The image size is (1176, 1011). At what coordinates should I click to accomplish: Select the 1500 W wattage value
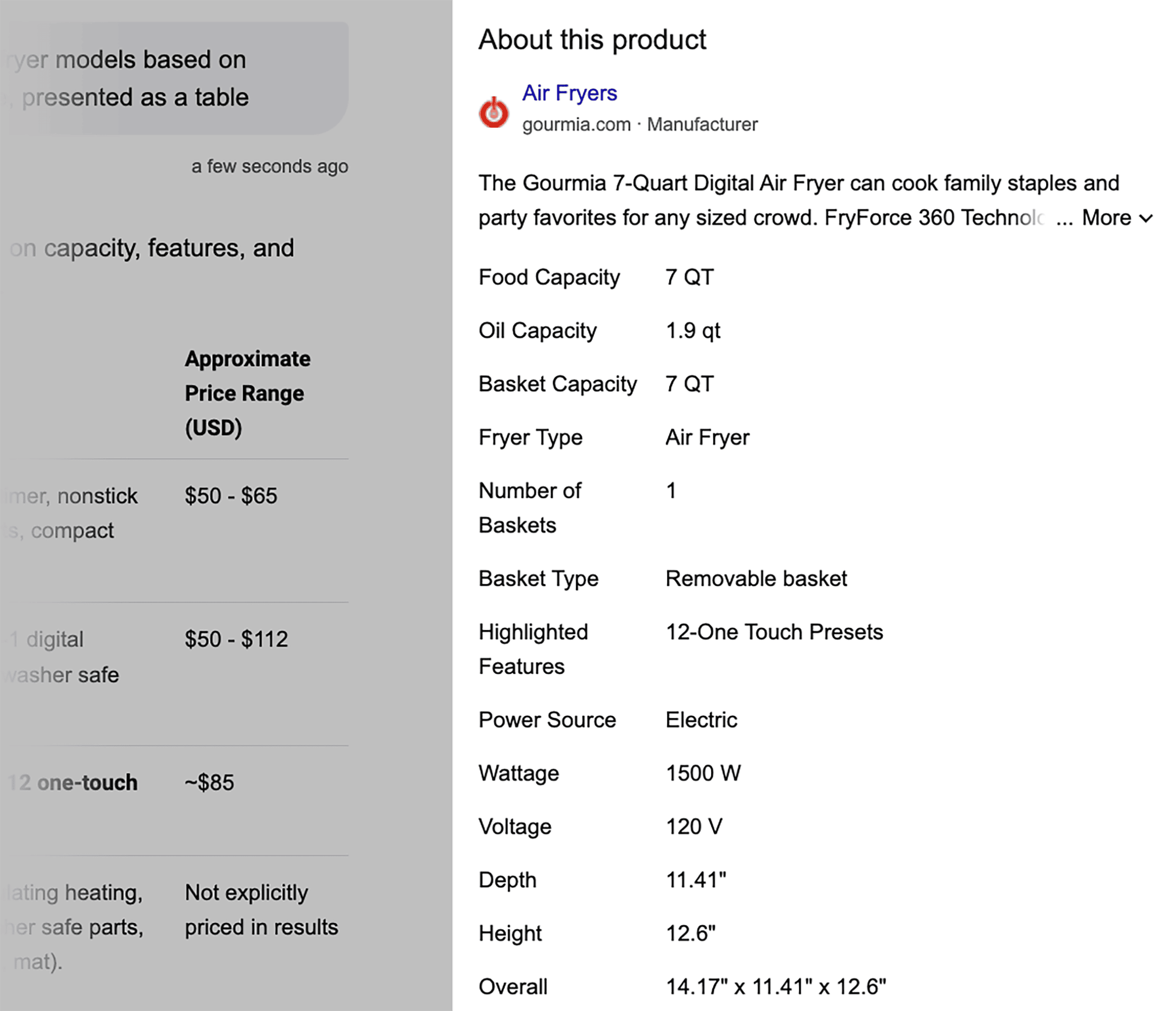tap(703, 773)
